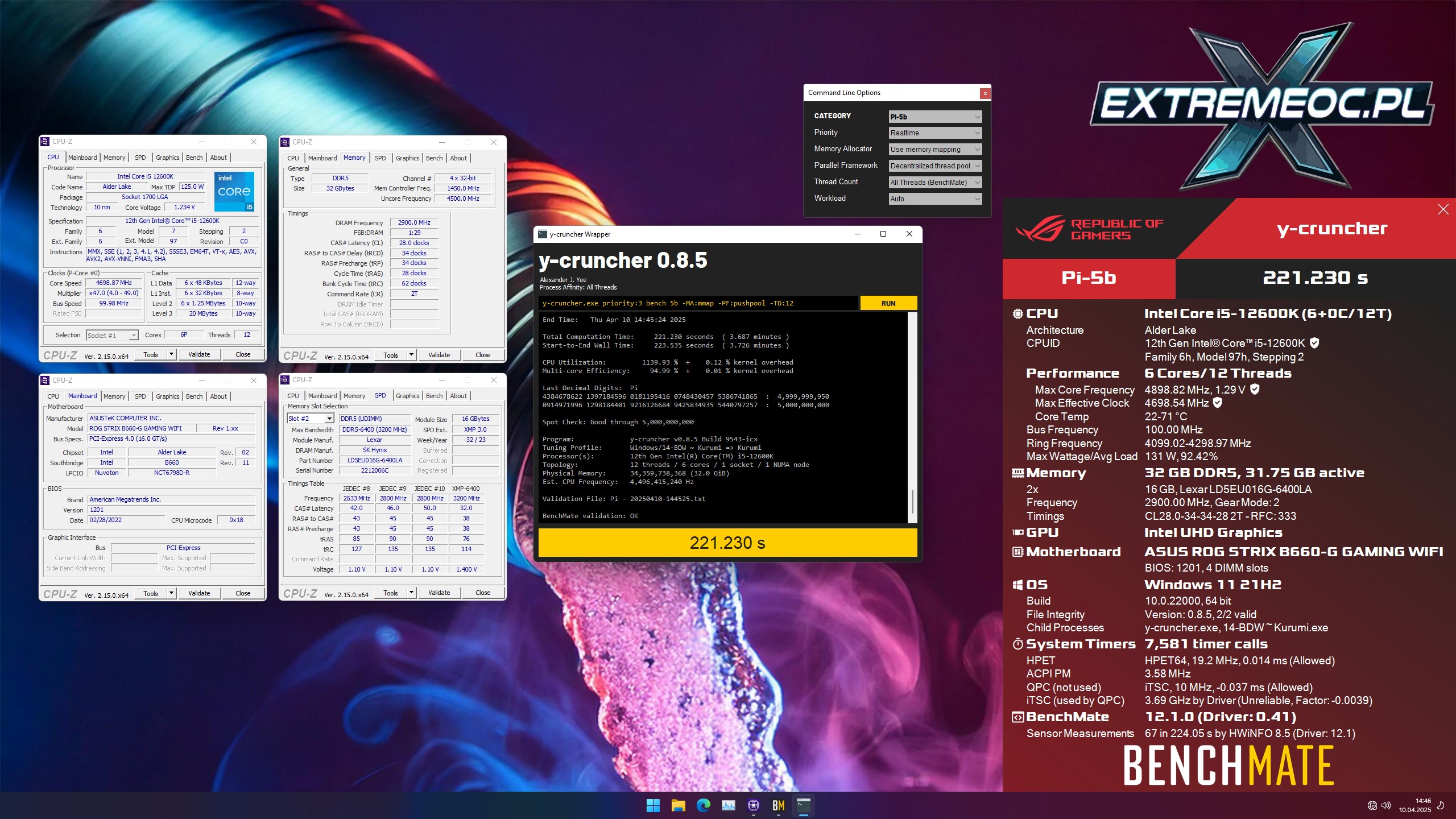Click Close in the CPU-Z Mainboard window
The height and width of the screenshot is (819, 1456).
243,593
